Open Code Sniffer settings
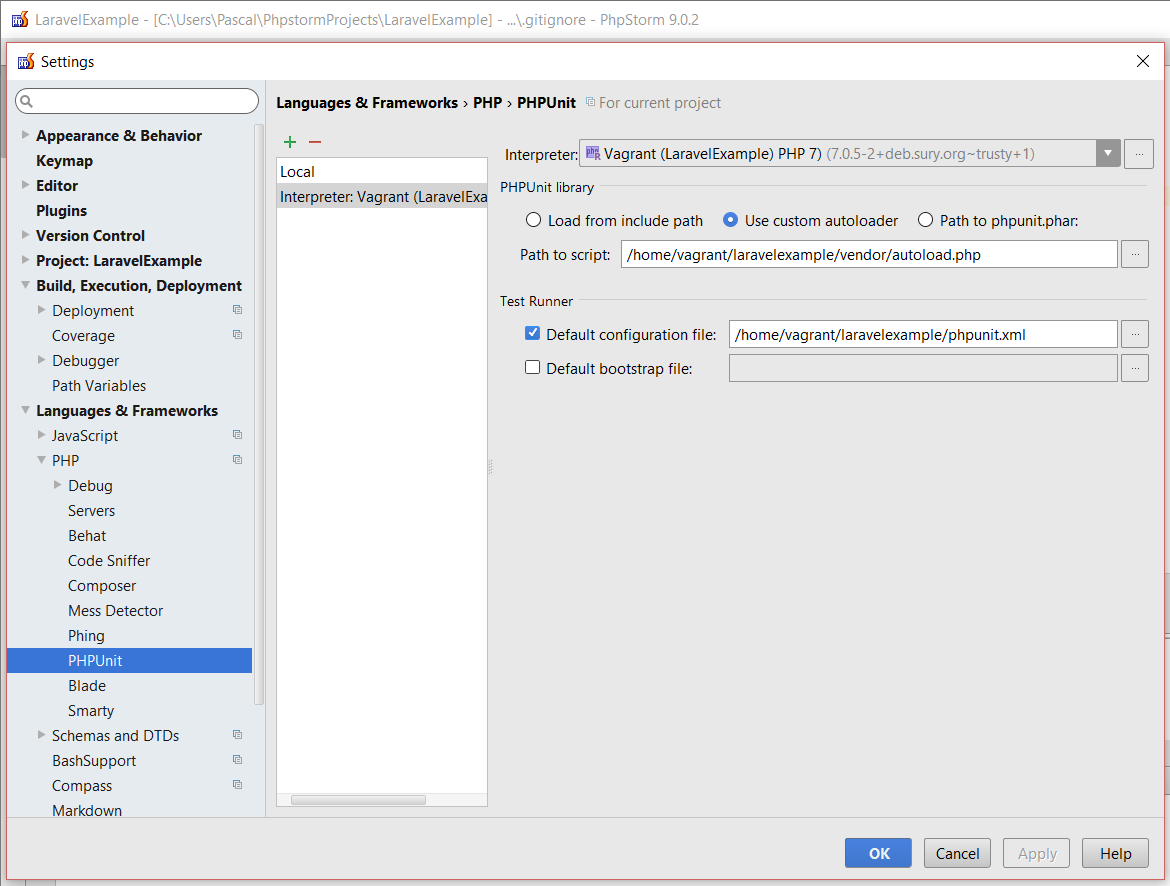This screenshot has height=886, width=1170. (109, 561)
